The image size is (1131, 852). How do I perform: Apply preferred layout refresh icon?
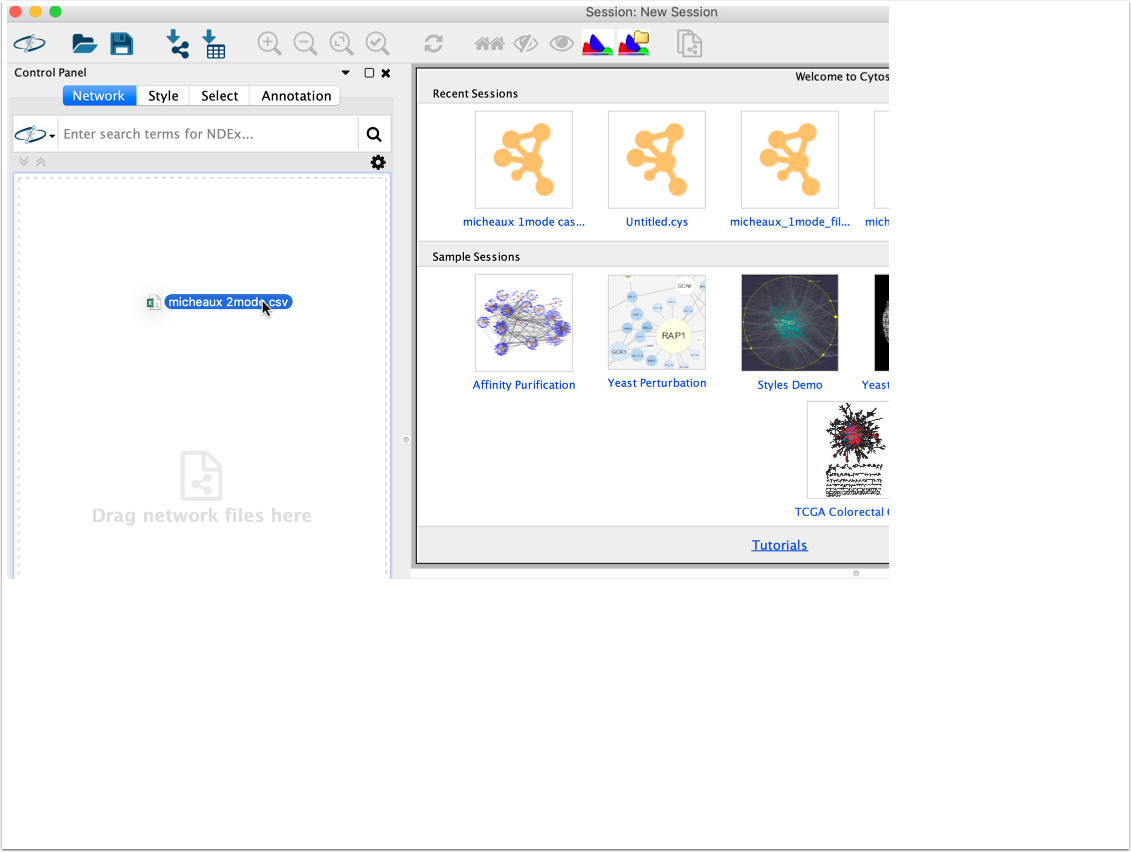click(x=434, y=44)
